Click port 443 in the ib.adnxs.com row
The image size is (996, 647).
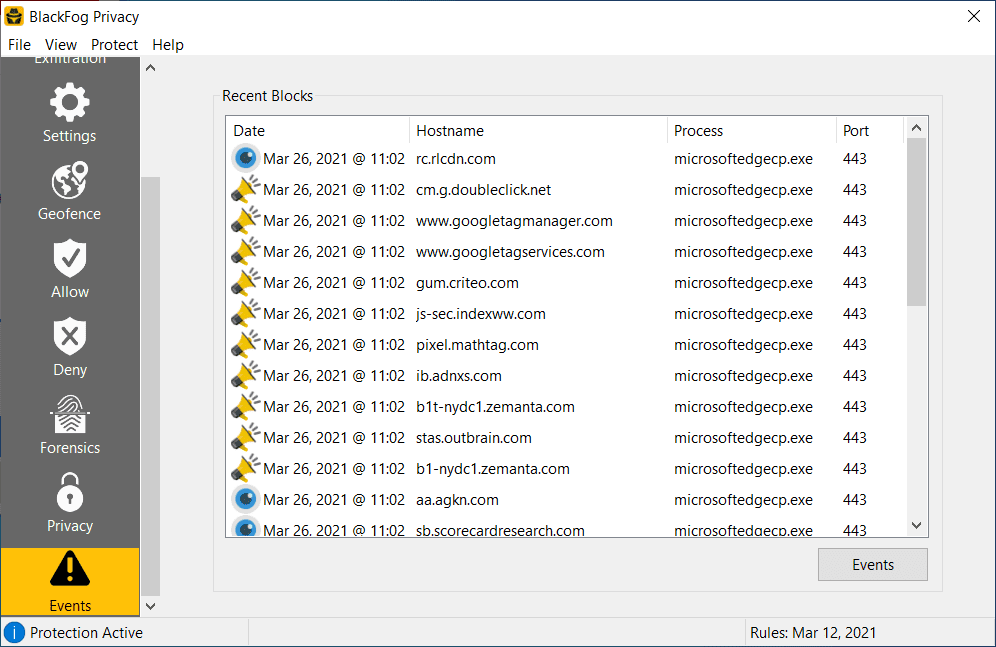pyautogui.click(x=855, y=376)
